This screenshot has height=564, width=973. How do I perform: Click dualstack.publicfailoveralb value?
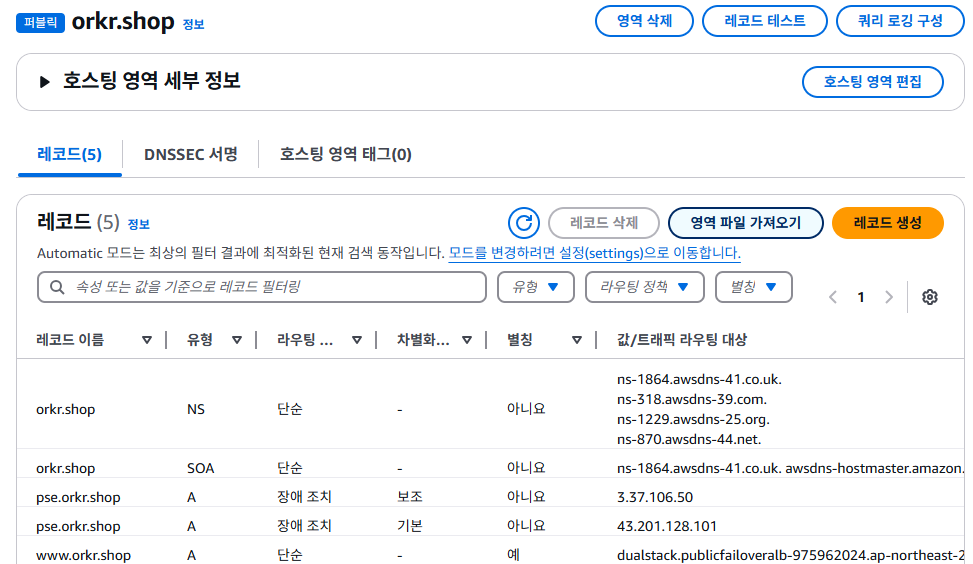[791, 555]
